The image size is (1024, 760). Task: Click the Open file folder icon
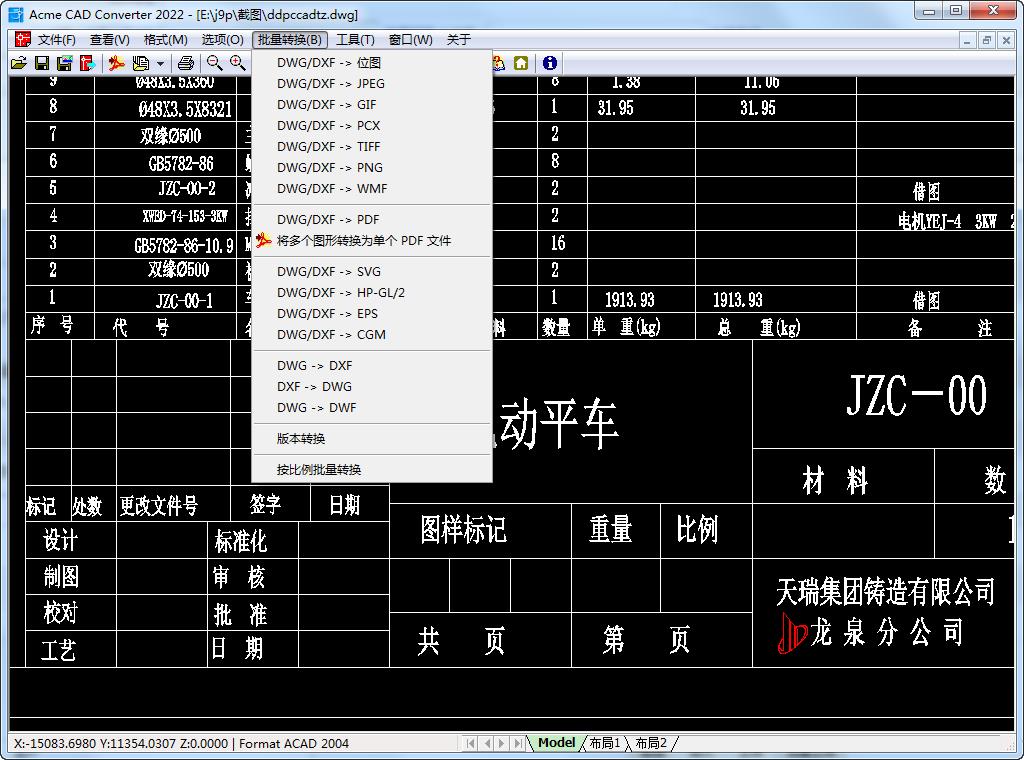pyautogui.click(x=19, y=63)
